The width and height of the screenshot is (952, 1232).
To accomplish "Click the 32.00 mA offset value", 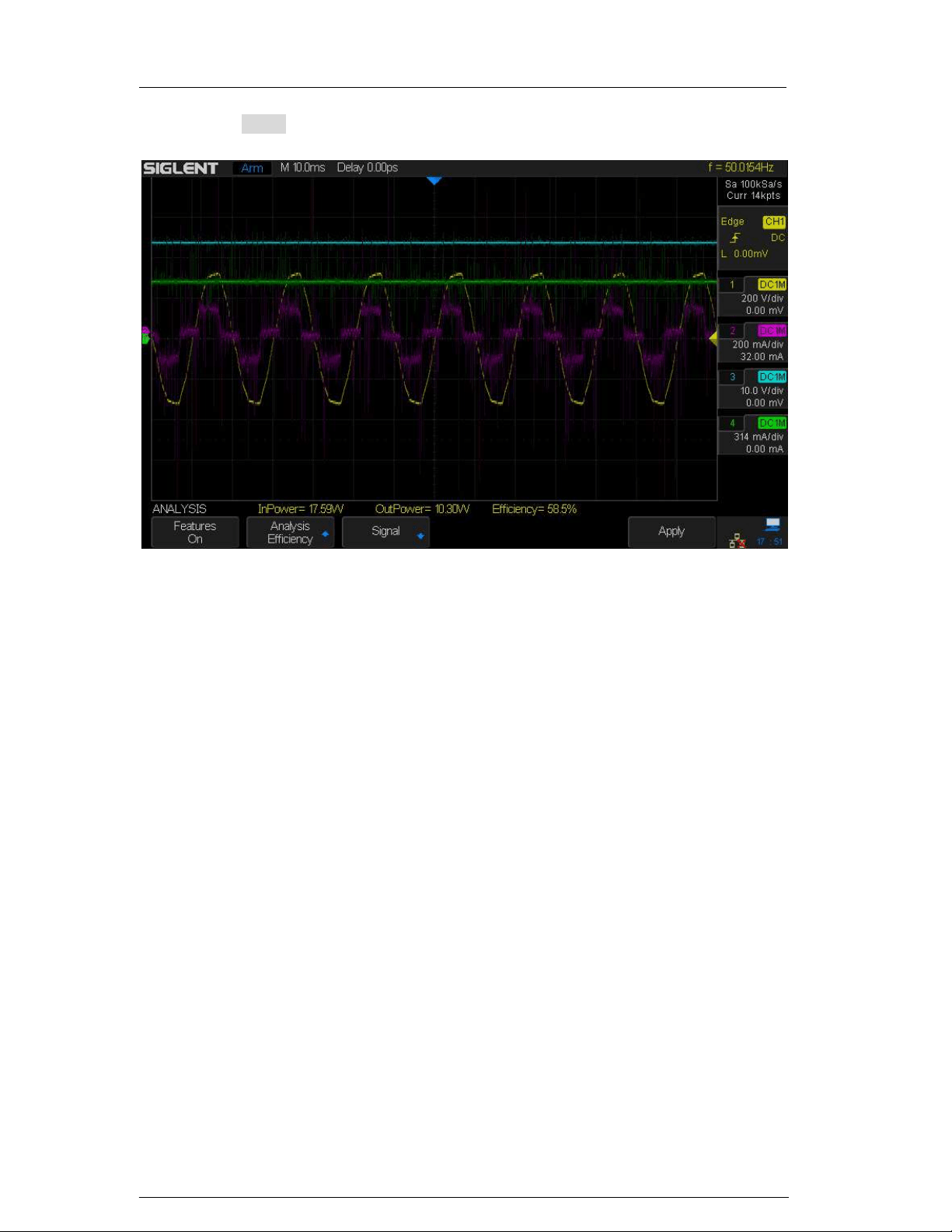I will coord(762,357).
